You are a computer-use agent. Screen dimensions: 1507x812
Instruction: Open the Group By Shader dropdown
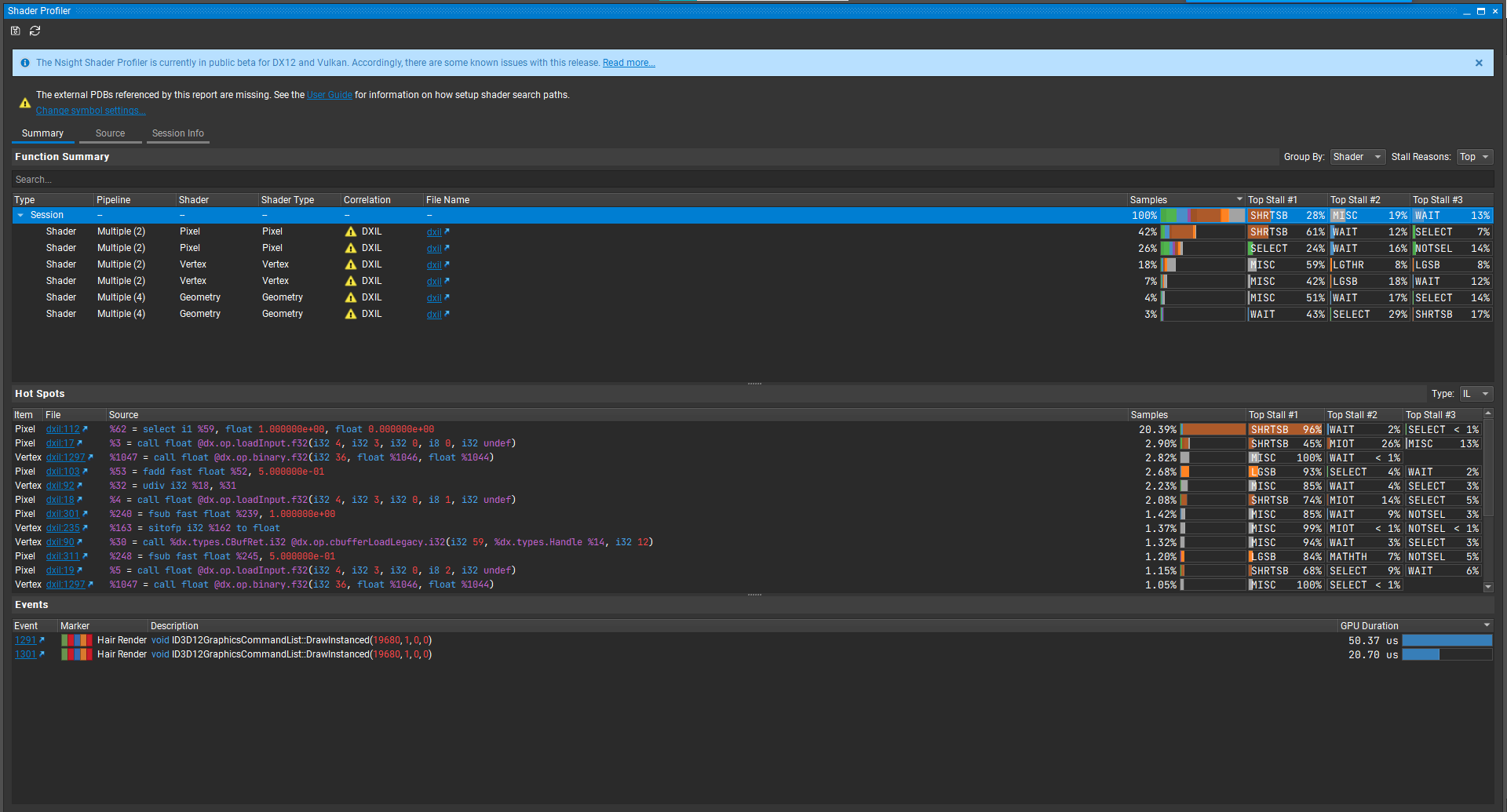1357,157
